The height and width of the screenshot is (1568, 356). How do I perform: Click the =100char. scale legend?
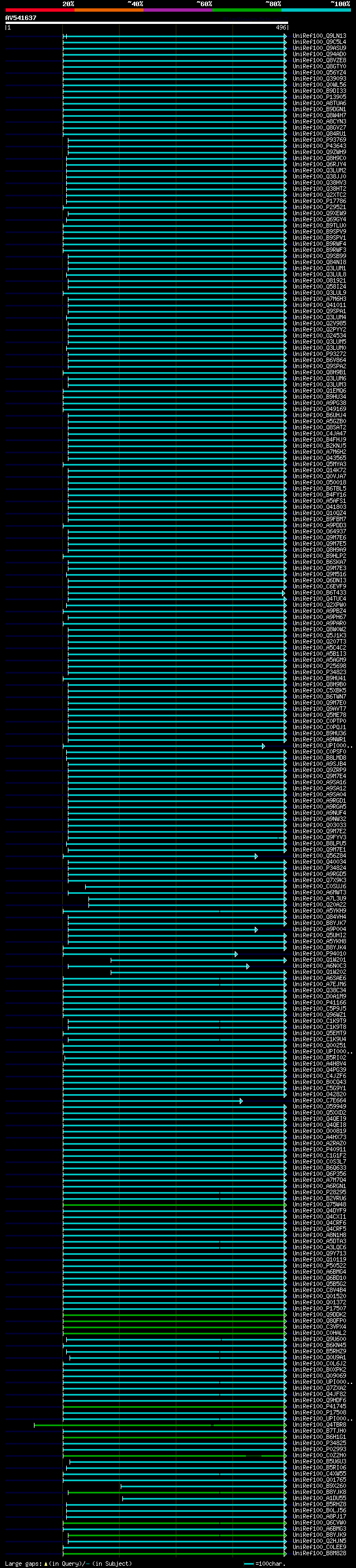[264, 1564]
